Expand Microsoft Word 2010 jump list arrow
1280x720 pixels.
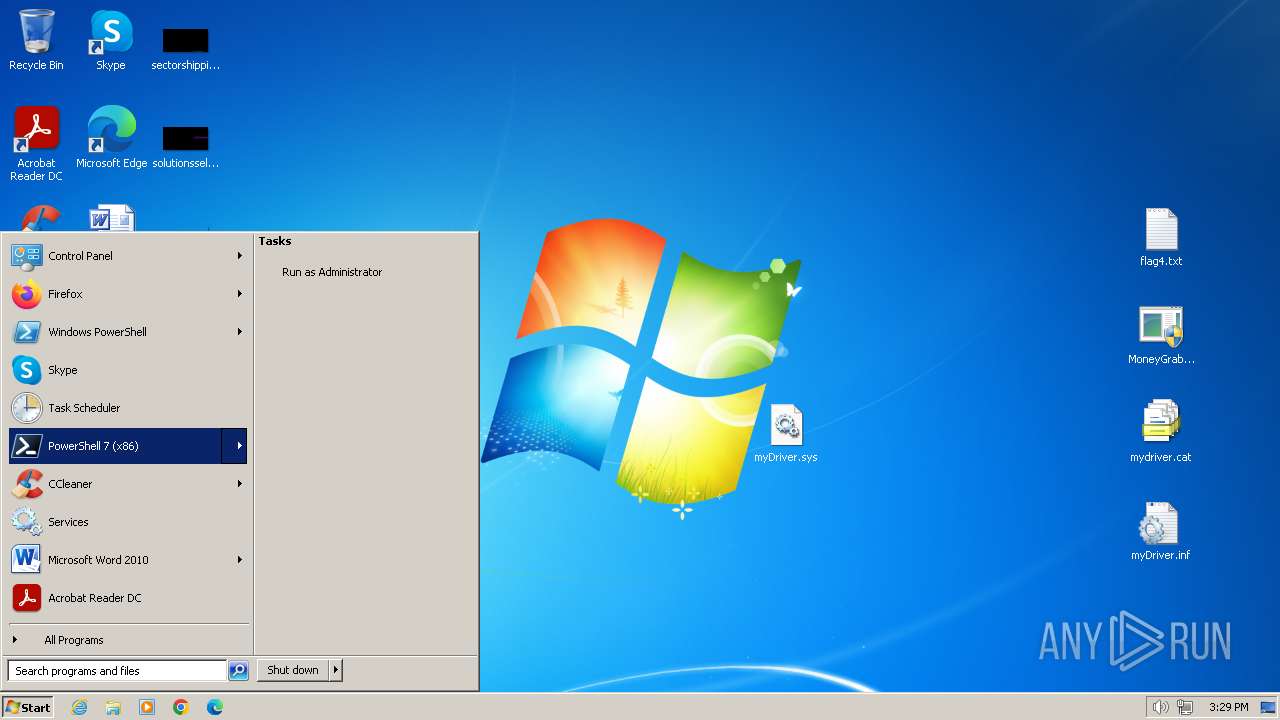(239, 560)
